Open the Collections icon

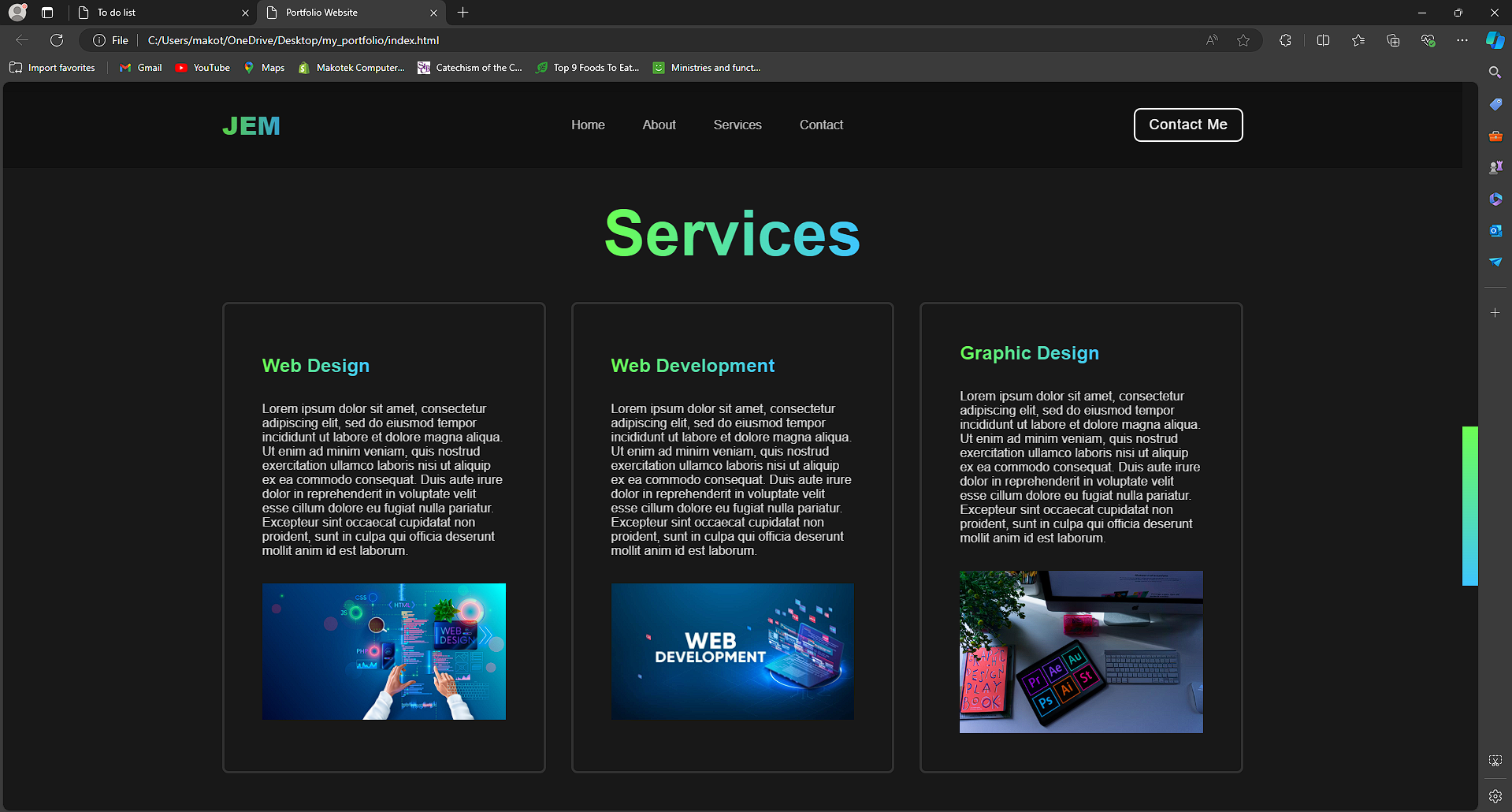click(1393, 40)
